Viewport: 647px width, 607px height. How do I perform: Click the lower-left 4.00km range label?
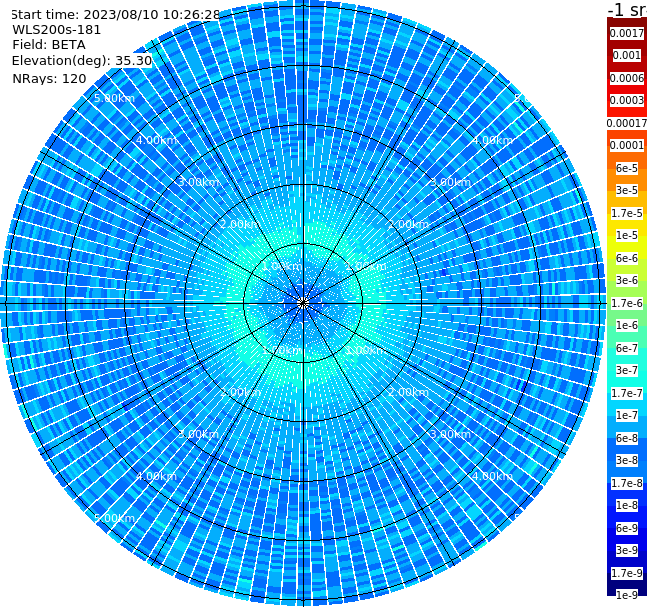[156, 476]
